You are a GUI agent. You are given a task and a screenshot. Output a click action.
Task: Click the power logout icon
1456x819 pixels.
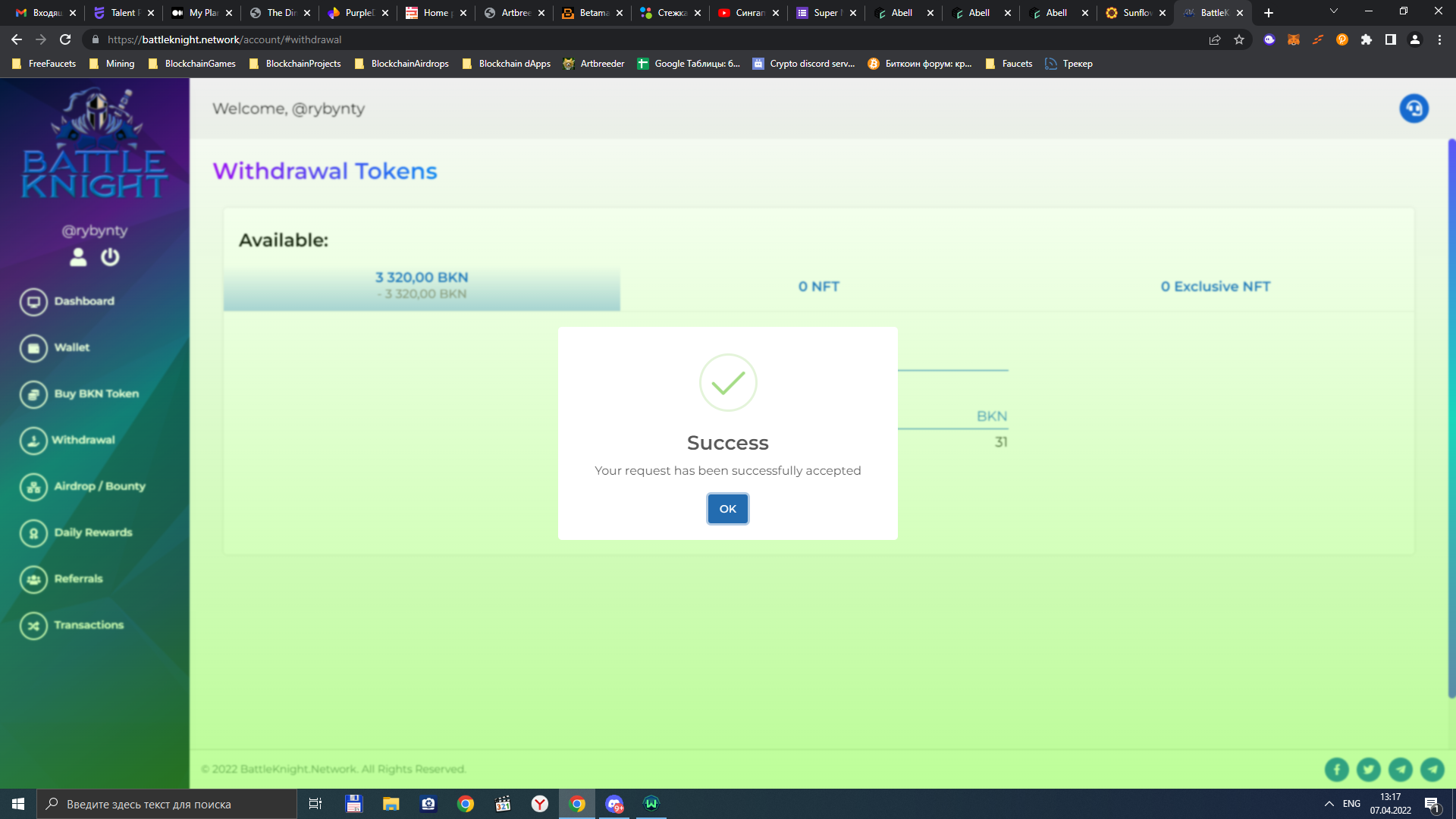(110, 257)
